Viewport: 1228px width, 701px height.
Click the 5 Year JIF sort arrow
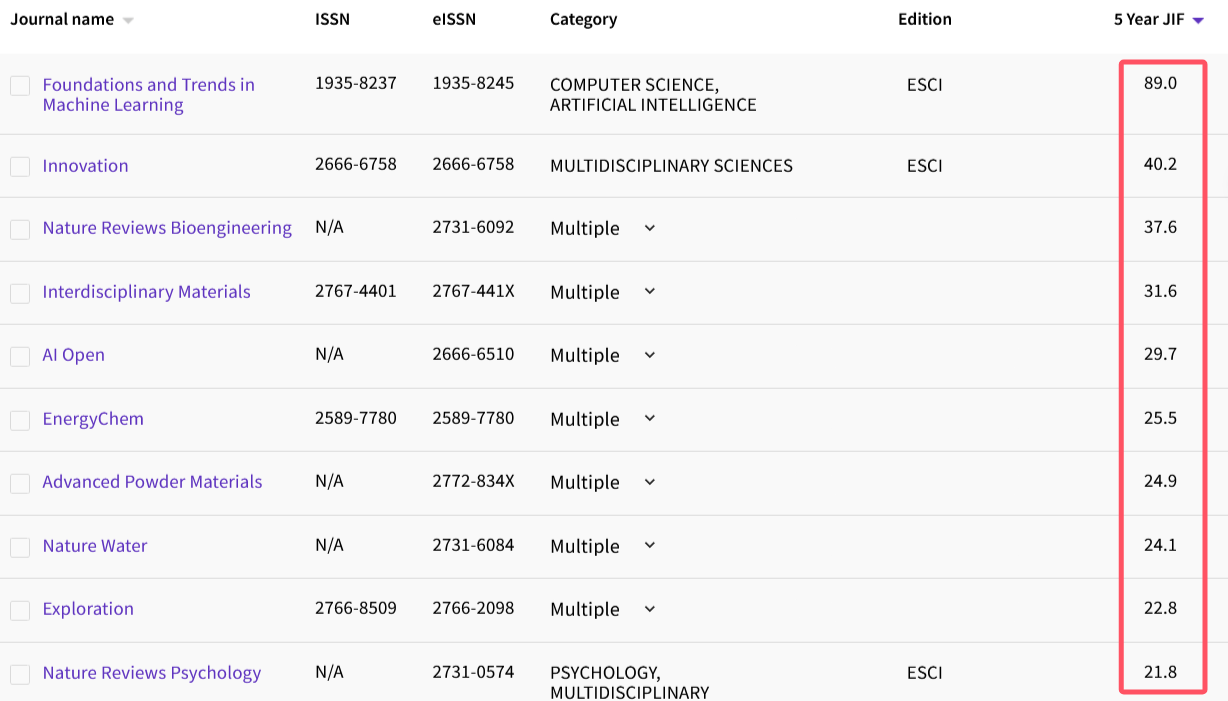(1198, 21)
